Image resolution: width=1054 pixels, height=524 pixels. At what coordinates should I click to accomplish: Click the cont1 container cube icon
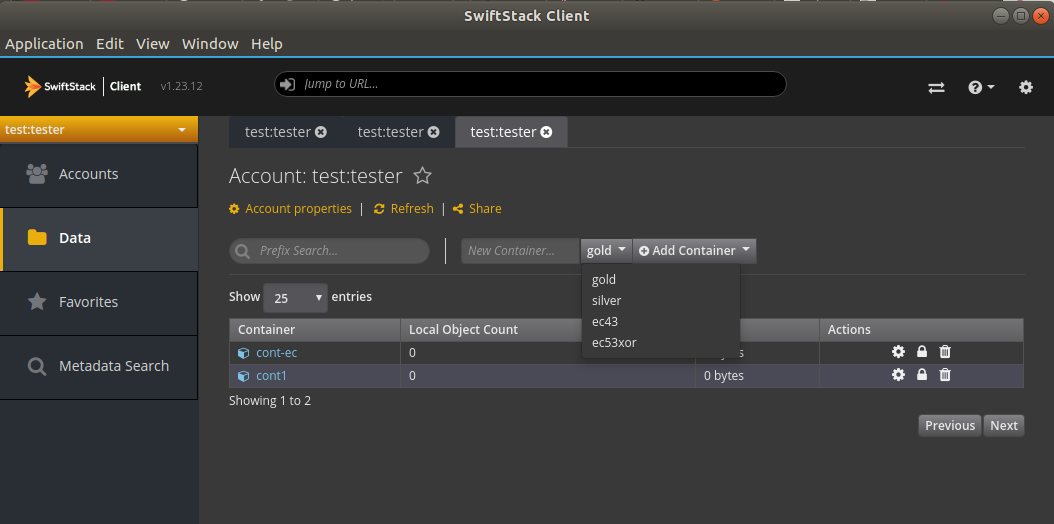pos(243,376)
